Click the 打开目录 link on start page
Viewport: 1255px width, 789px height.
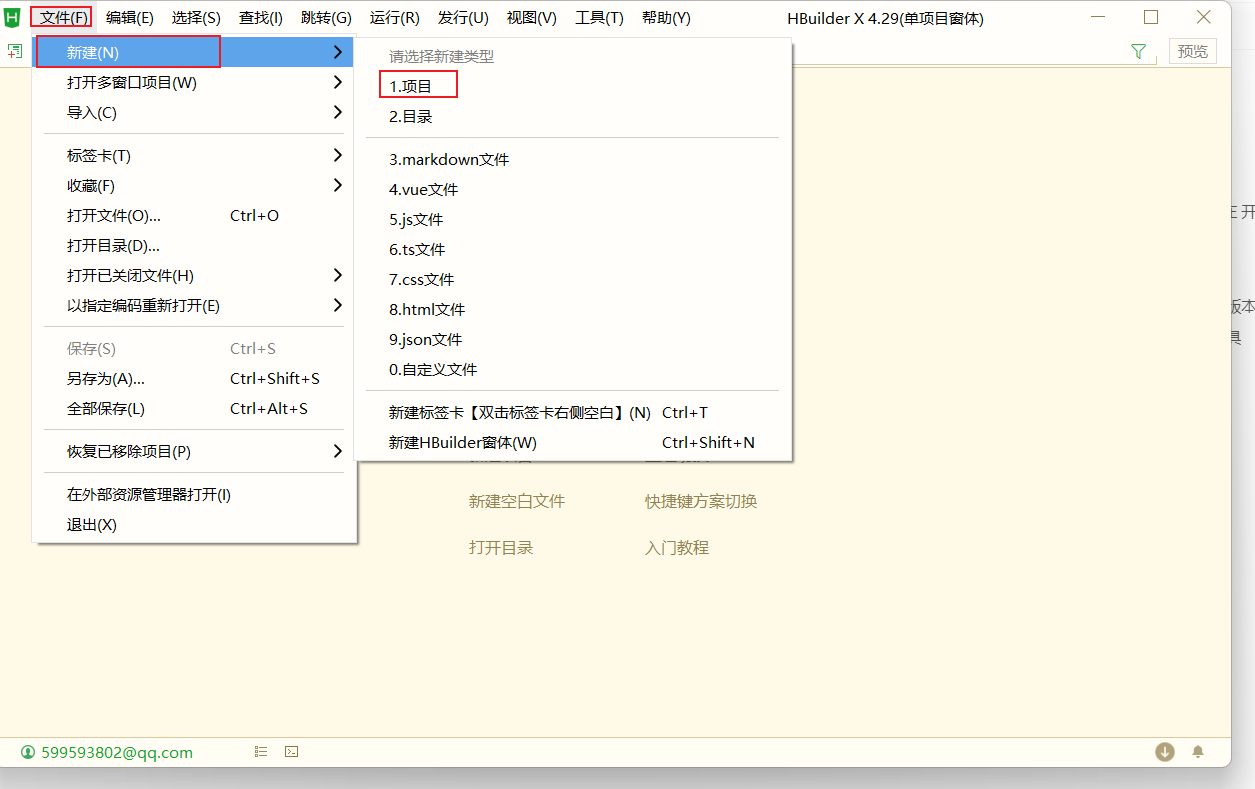click(x=501, y=547)
